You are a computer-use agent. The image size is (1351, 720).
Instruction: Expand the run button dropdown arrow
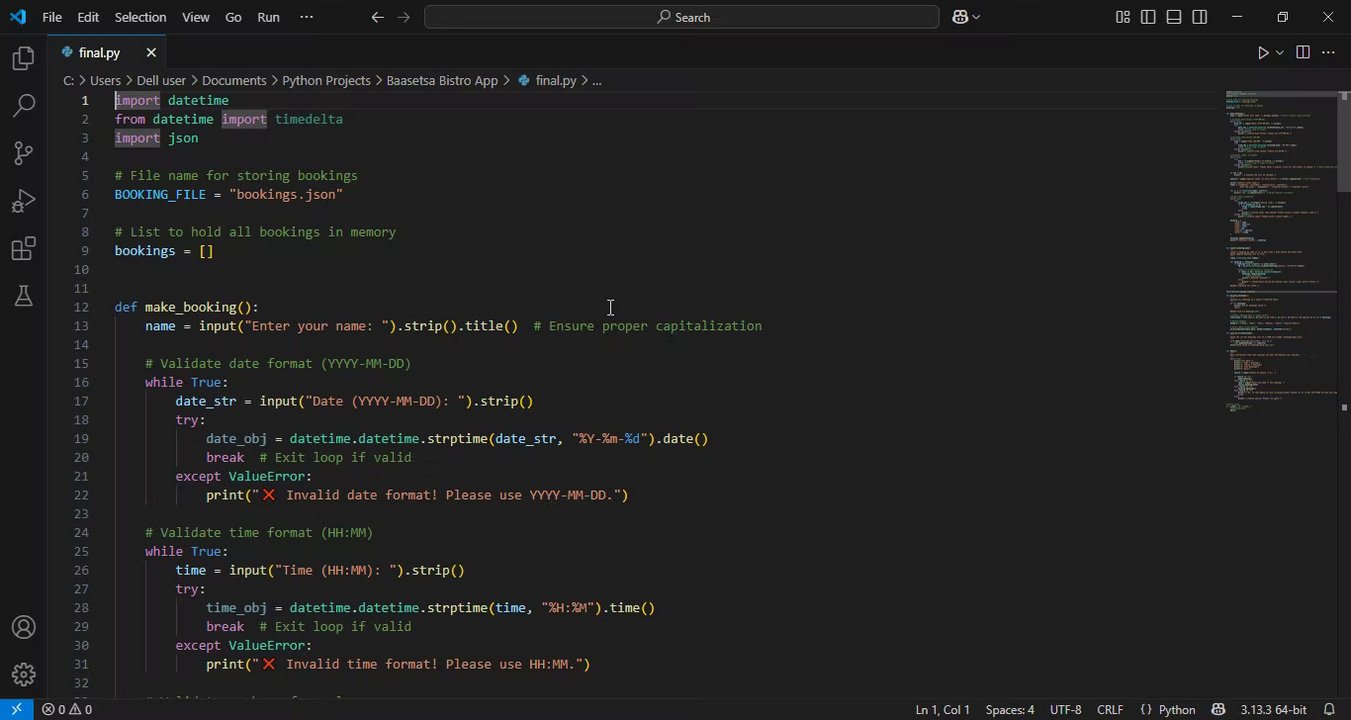(x=1279, y=53)
